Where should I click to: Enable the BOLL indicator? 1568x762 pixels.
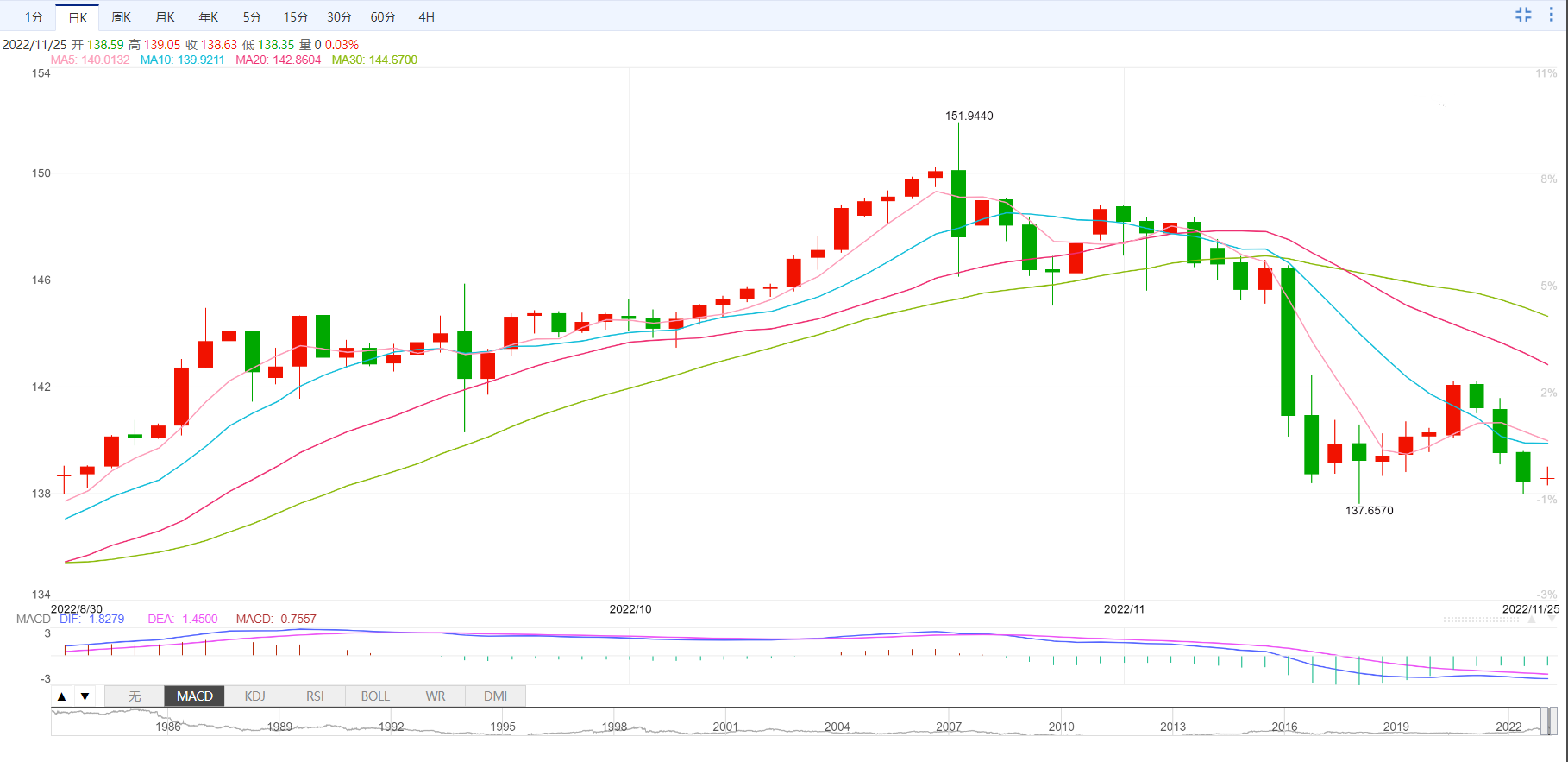point(375,696)
